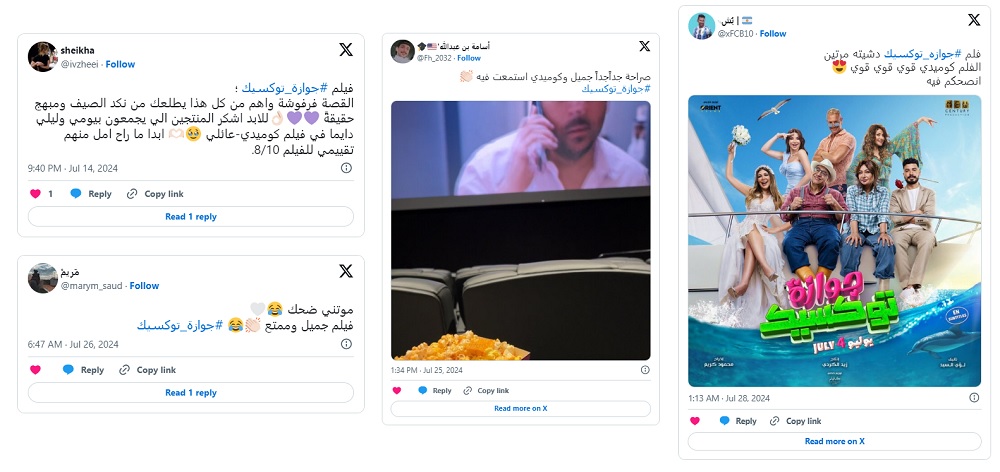
Task: Follow @xFCB10 account
Action: click(x=773, y=34)
